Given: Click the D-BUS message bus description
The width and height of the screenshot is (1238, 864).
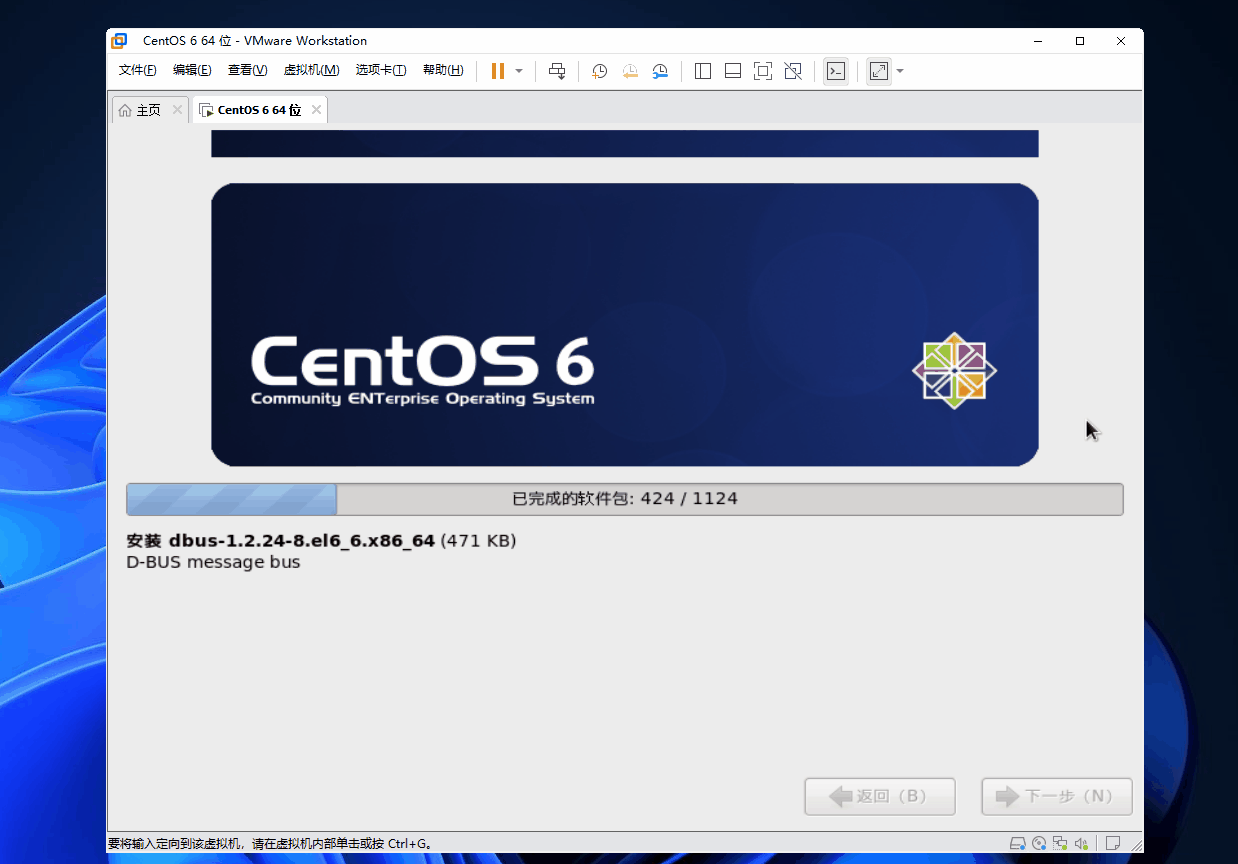Looking at the screenshot, I should (214, 562).
